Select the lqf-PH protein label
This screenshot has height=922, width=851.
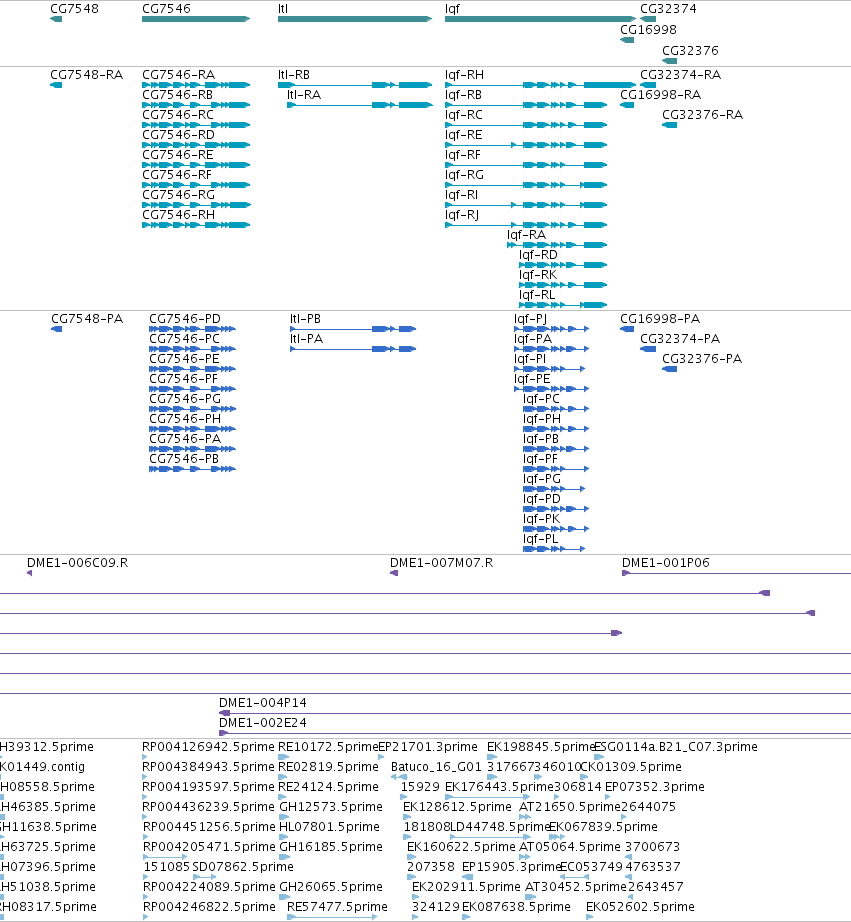coord(542,419)
